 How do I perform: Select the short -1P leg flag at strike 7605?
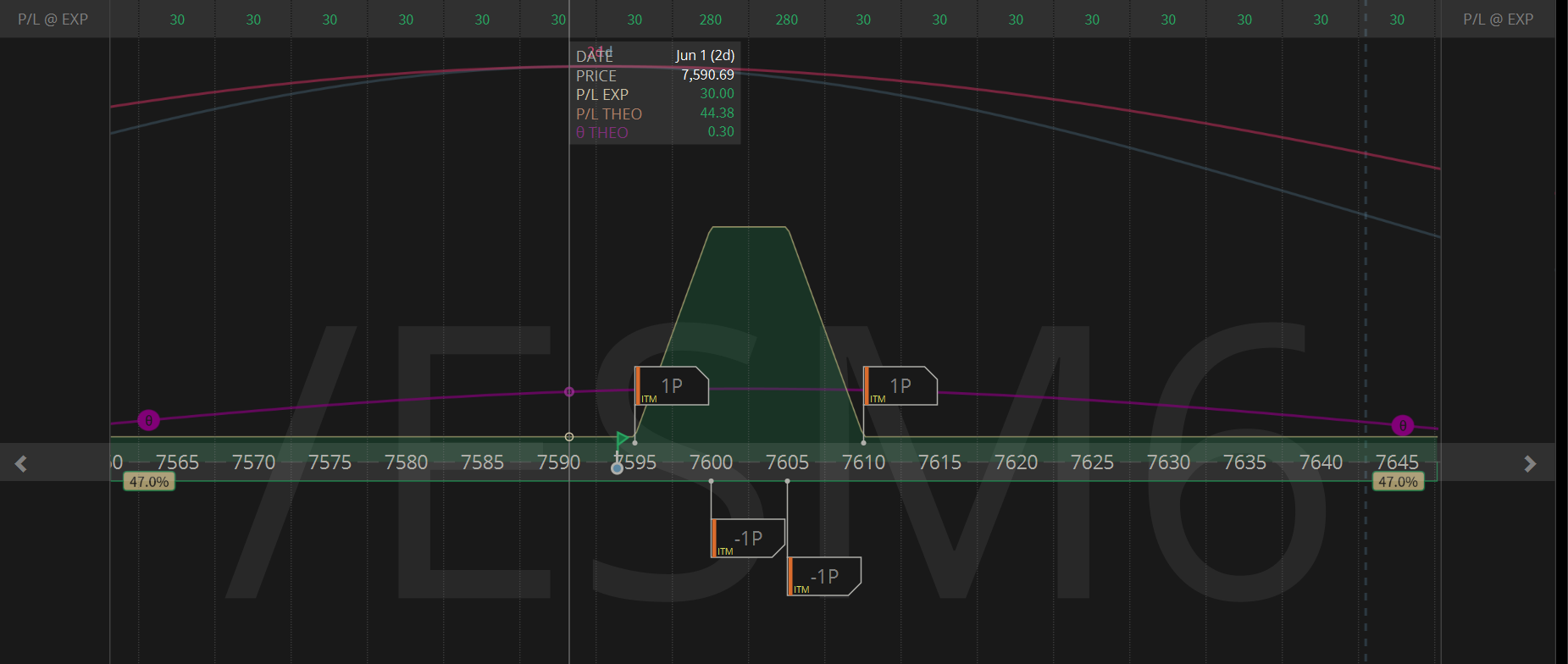[824, 577]
